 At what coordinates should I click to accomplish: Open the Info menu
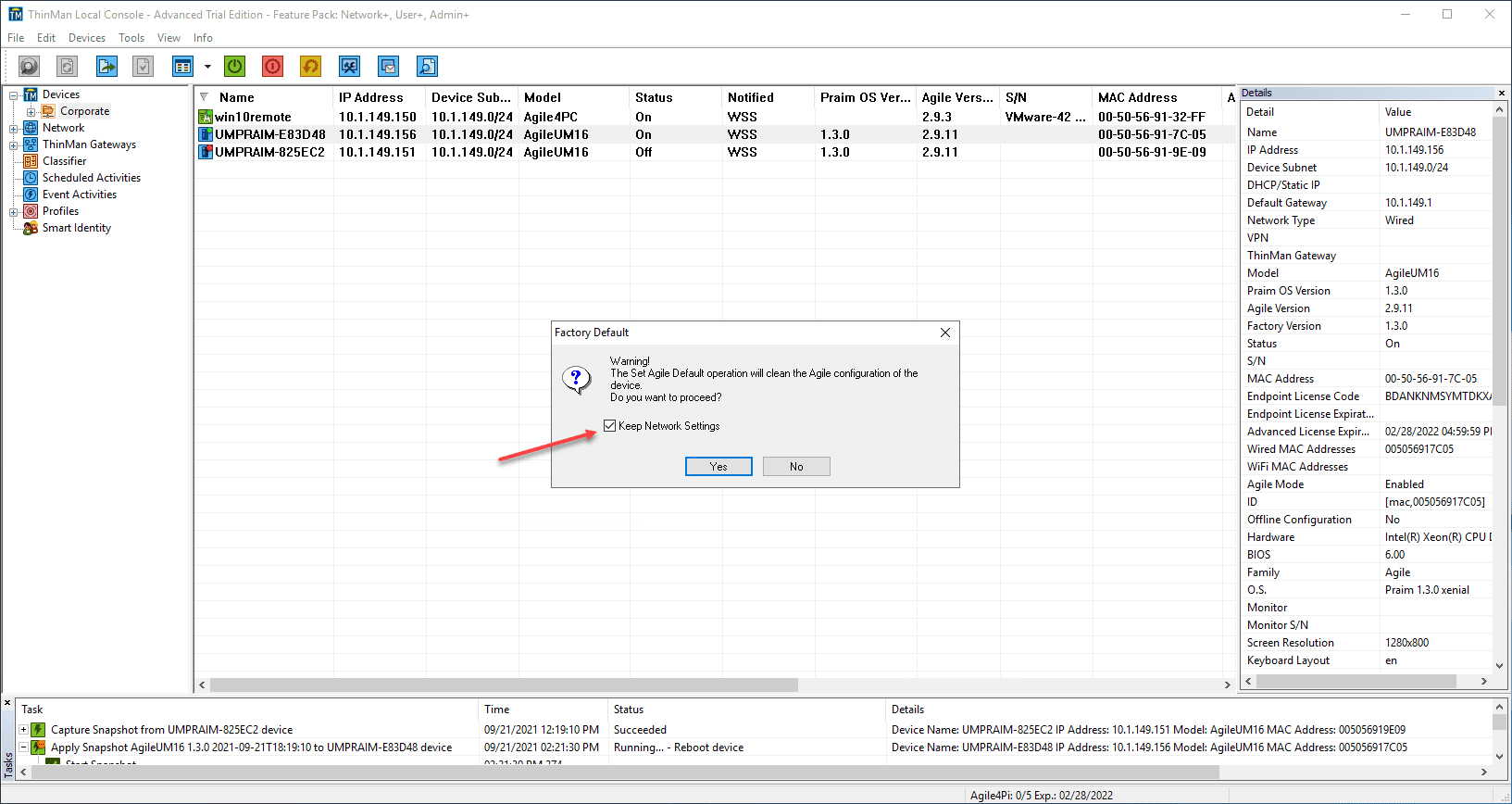point(203,38)
